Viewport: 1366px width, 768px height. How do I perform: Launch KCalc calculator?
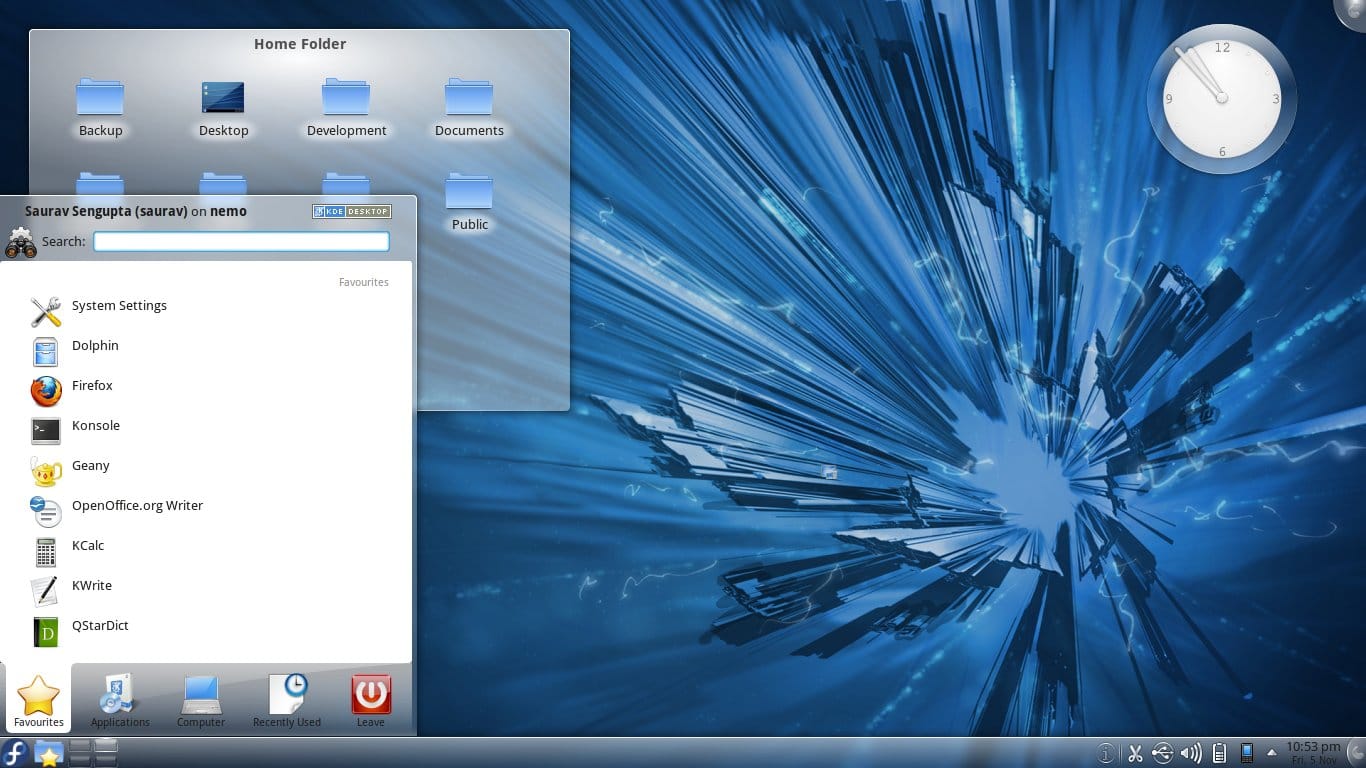pyautogui.click(x=88, y=546)
